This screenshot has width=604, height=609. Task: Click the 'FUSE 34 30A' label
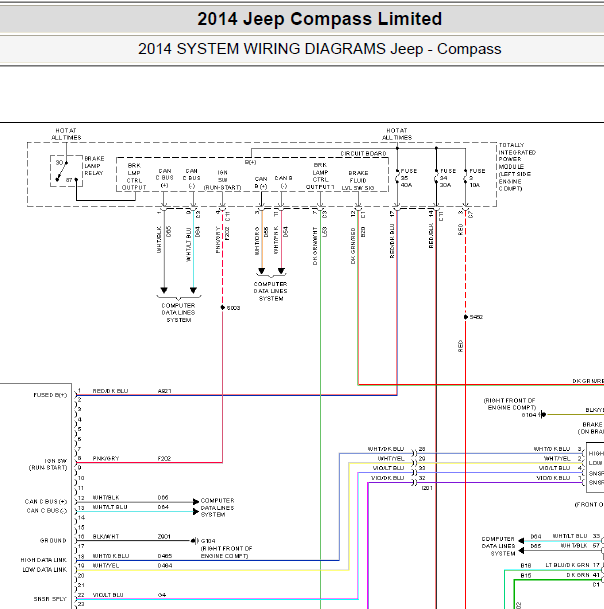tap(447, 178)
